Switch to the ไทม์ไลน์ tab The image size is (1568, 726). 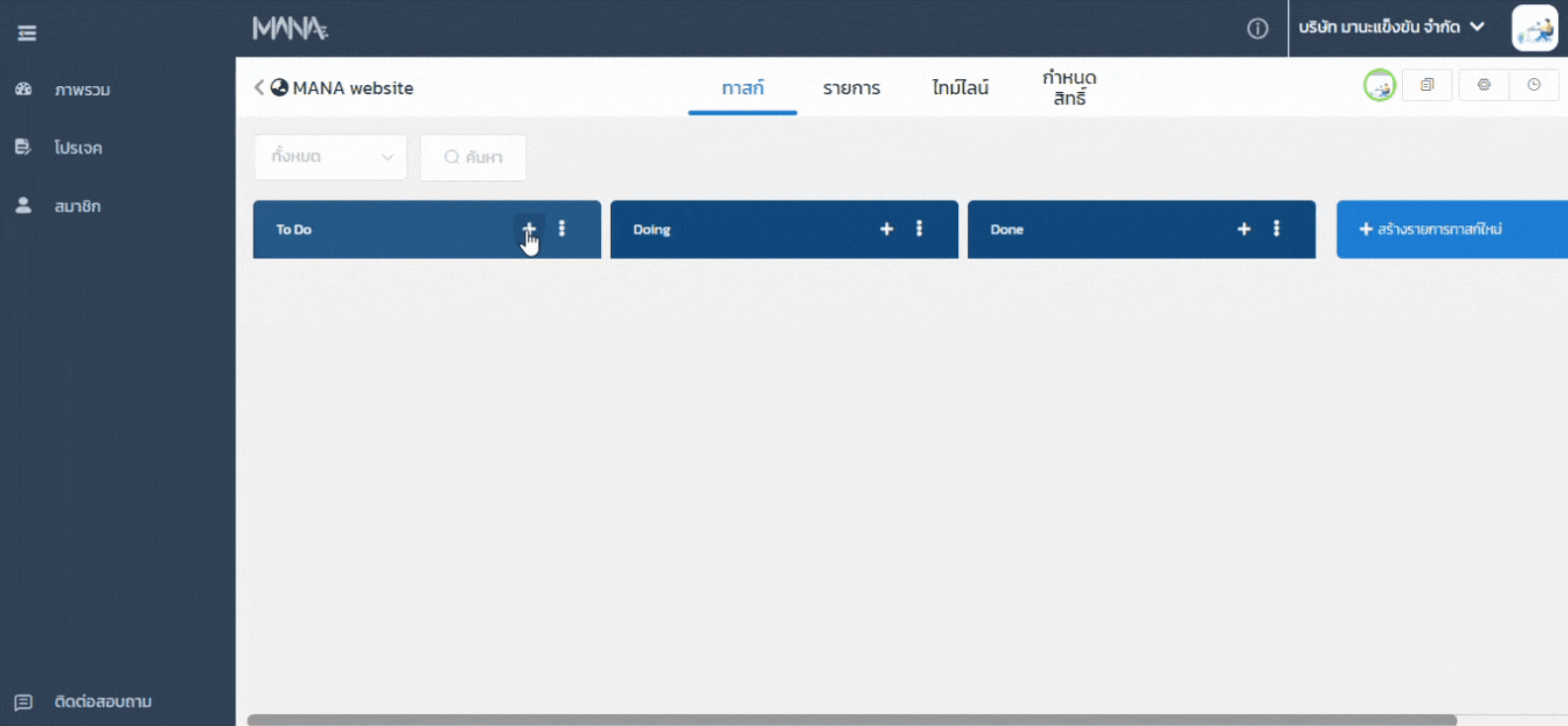point(960,87)
